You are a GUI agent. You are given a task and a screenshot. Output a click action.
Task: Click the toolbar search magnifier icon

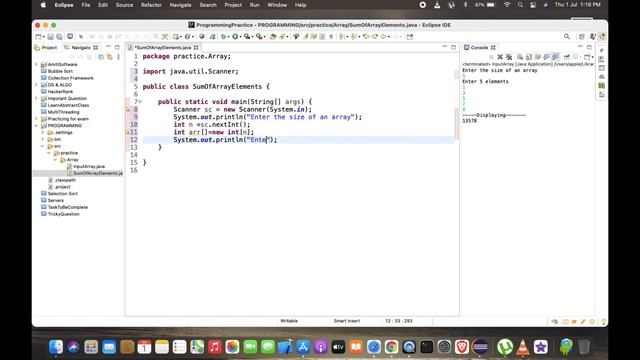point(567,37)
